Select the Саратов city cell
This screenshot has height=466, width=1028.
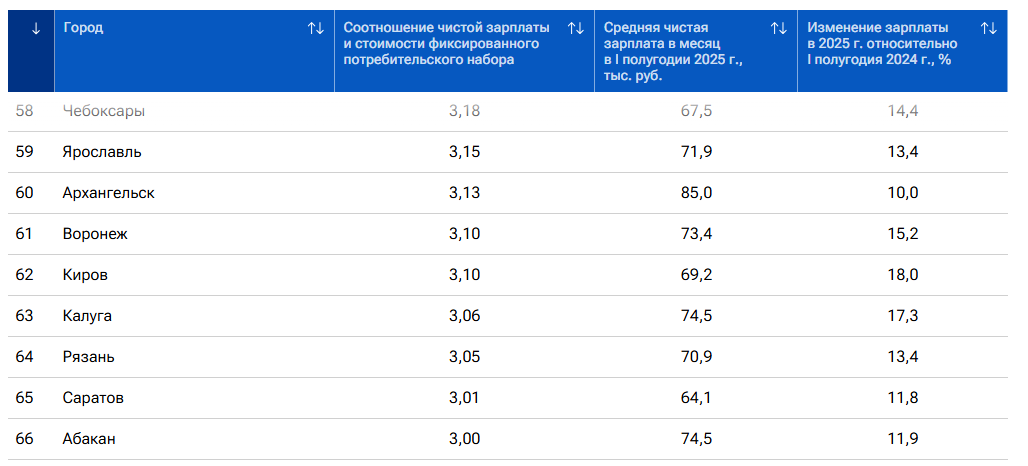[93, 398]
